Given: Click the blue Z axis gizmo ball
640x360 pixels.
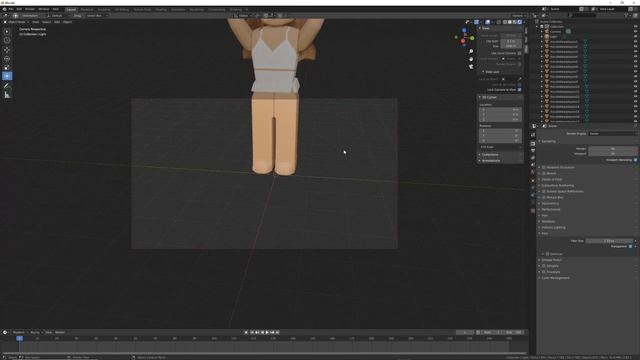Looking at the screenshot, I should 464,31.
